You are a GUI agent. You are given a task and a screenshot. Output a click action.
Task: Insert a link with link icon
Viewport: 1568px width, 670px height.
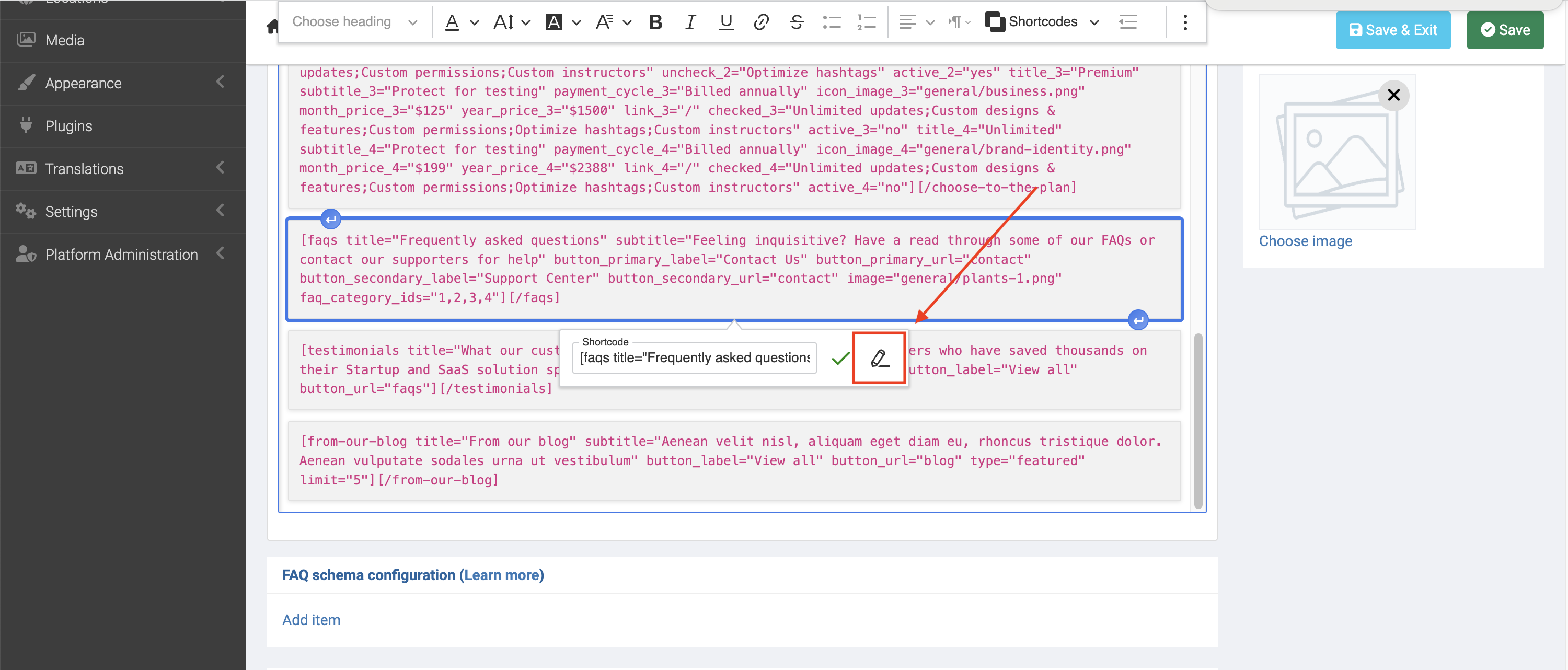[x=761, y=22]
